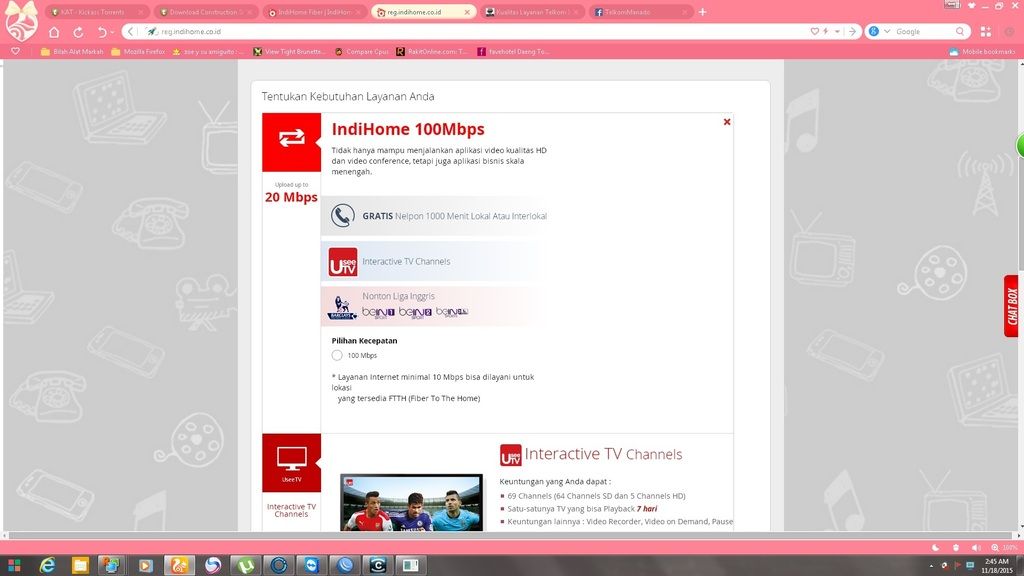Open UC Browser taskbar icon
The image size is (1024, 576).
click(x=180, y=565)
